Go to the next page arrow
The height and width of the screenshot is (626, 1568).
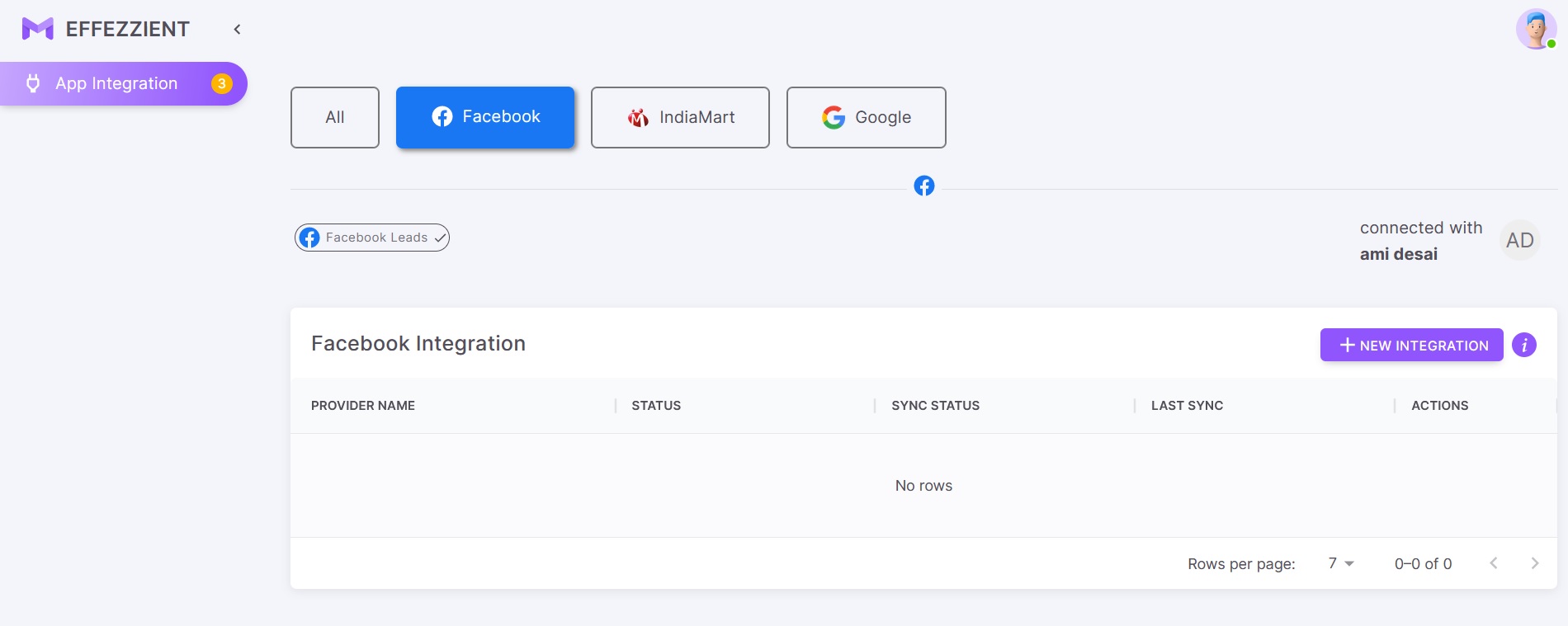pyautogui.click(x=1535, y=563)
